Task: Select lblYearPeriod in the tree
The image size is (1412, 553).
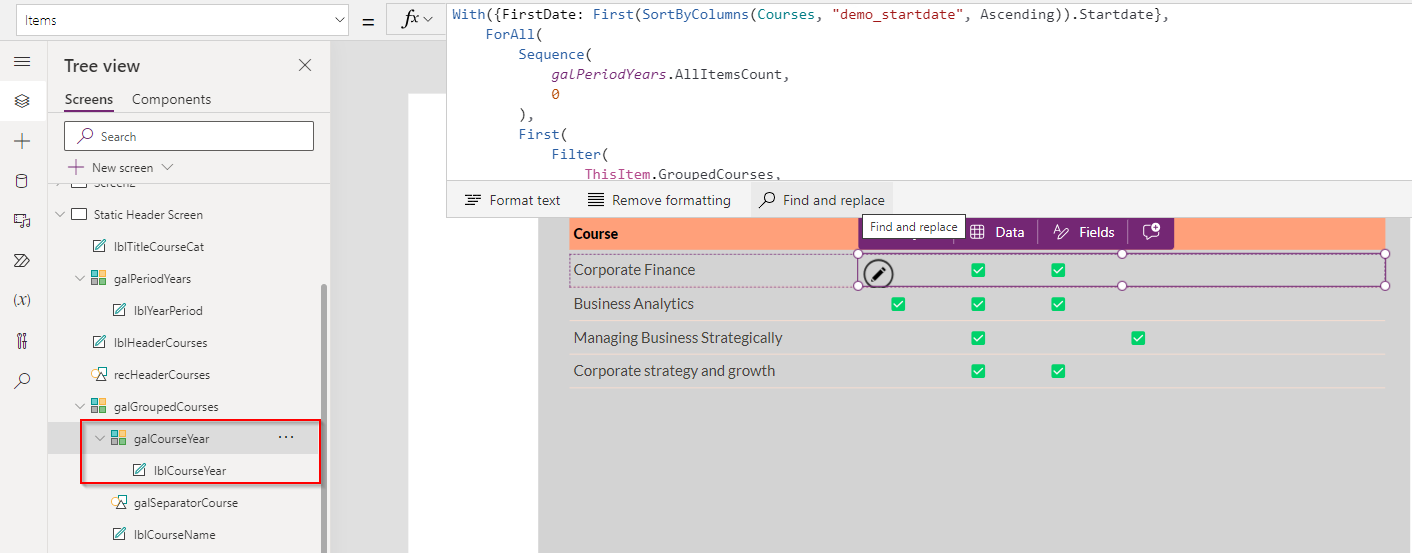Action: coord(168,310)
